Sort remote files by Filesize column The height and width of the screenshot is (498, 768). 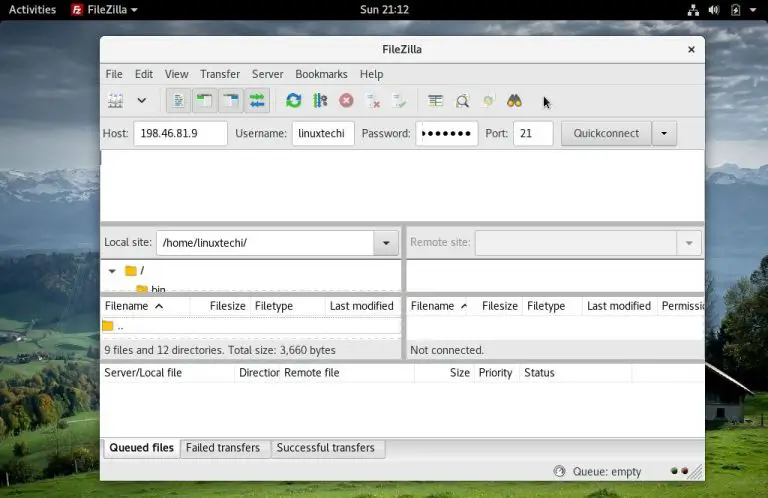[x=496, y=306]
